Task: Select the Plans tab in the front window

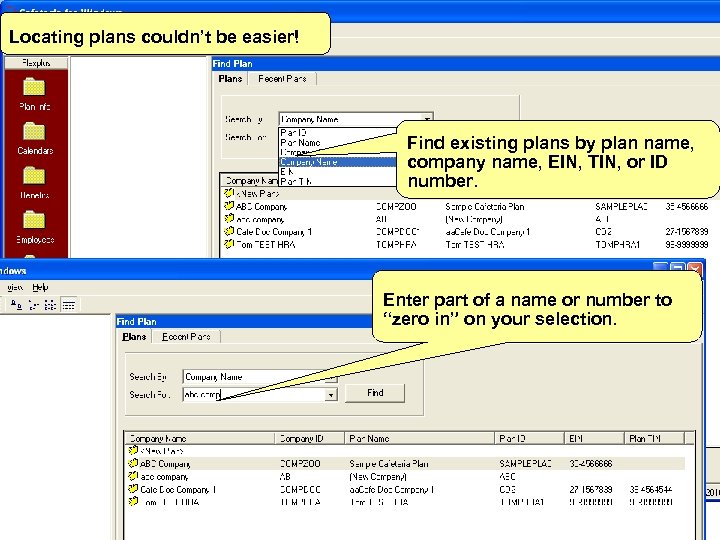Action: tap(134, 337)
